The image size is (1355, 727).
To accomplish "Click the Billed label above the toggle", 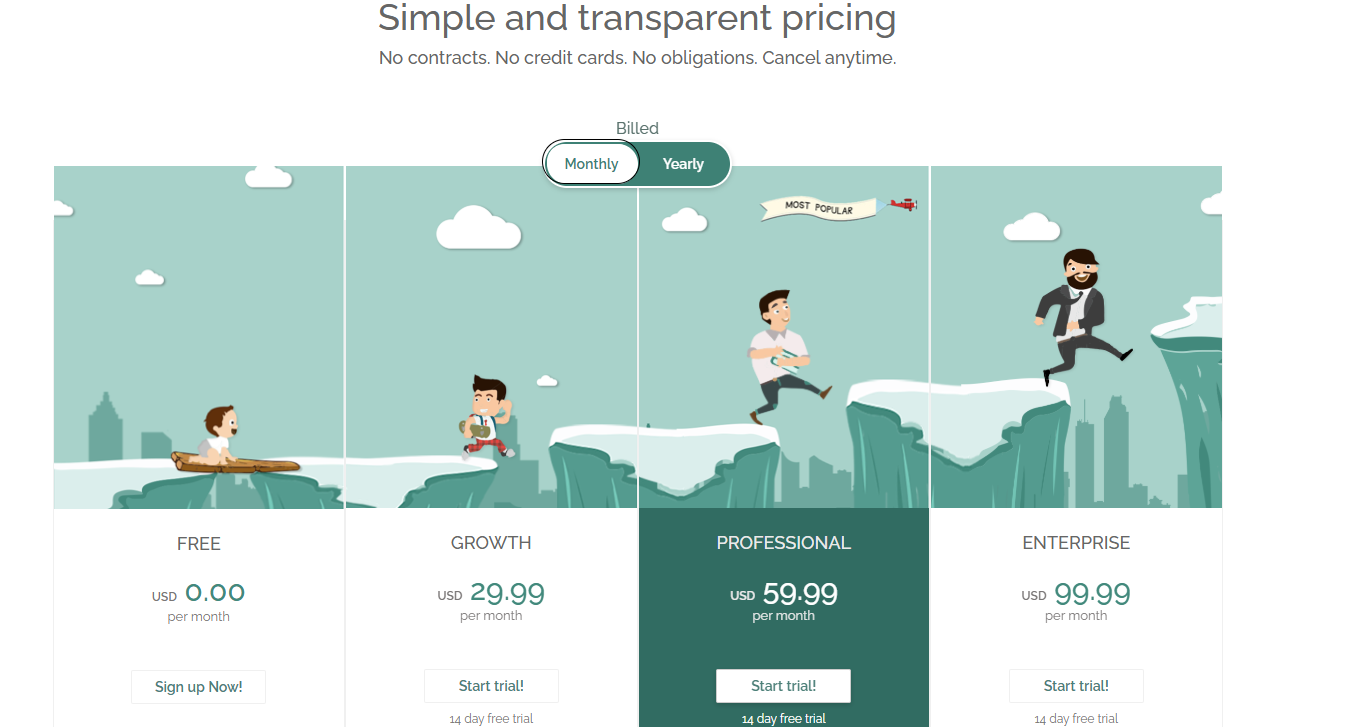I will tap(637, 128).
